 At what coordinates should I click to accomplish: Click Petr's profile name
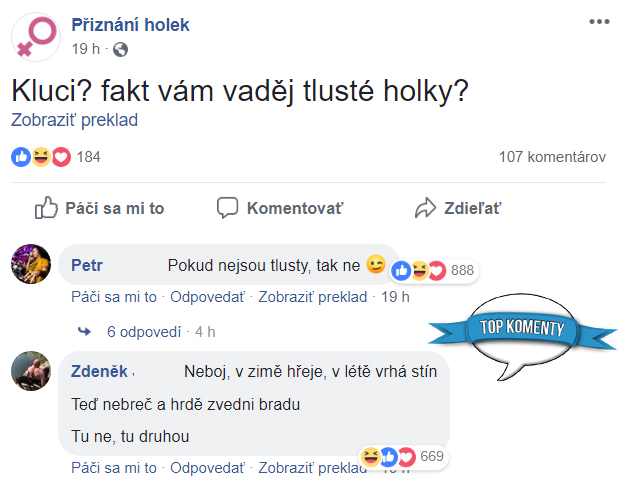click(x=88, y=266)
